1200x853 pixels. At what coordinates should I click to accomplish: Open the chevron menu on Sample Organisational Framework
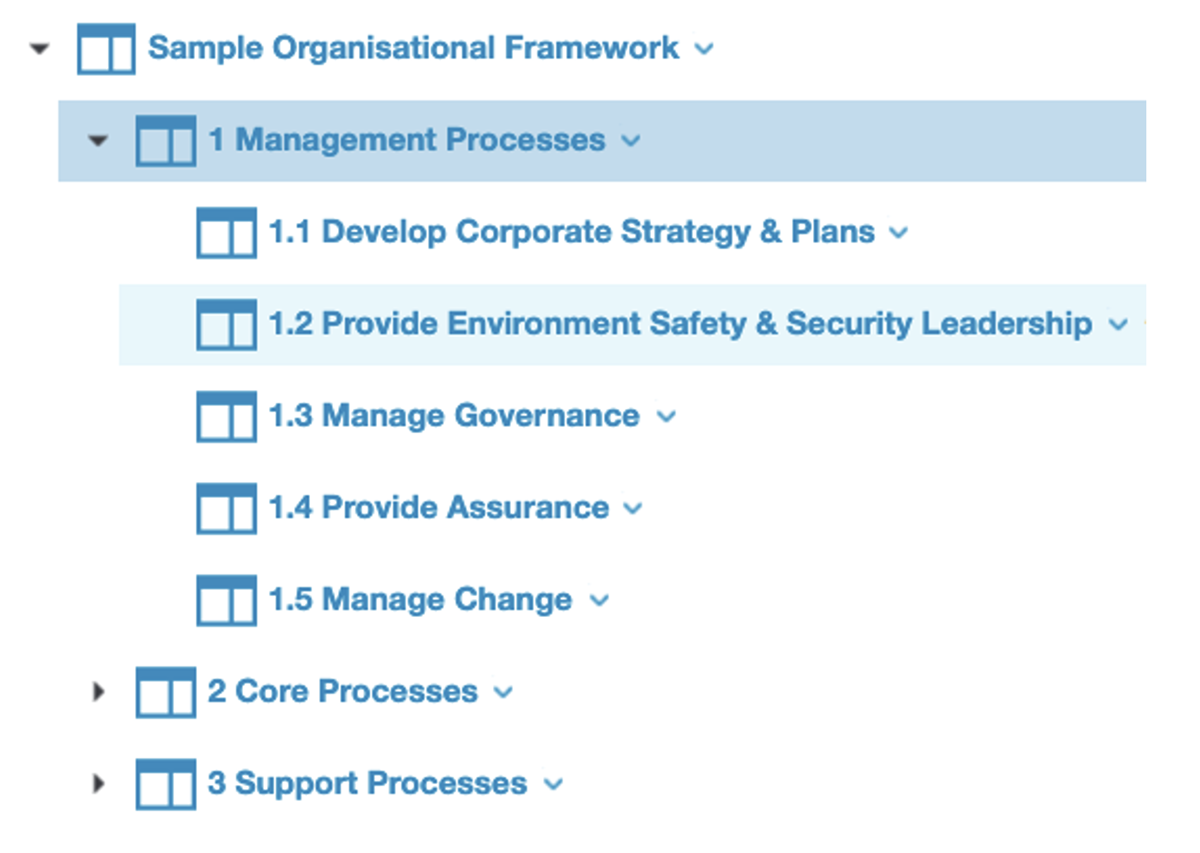tap(704, 48)
